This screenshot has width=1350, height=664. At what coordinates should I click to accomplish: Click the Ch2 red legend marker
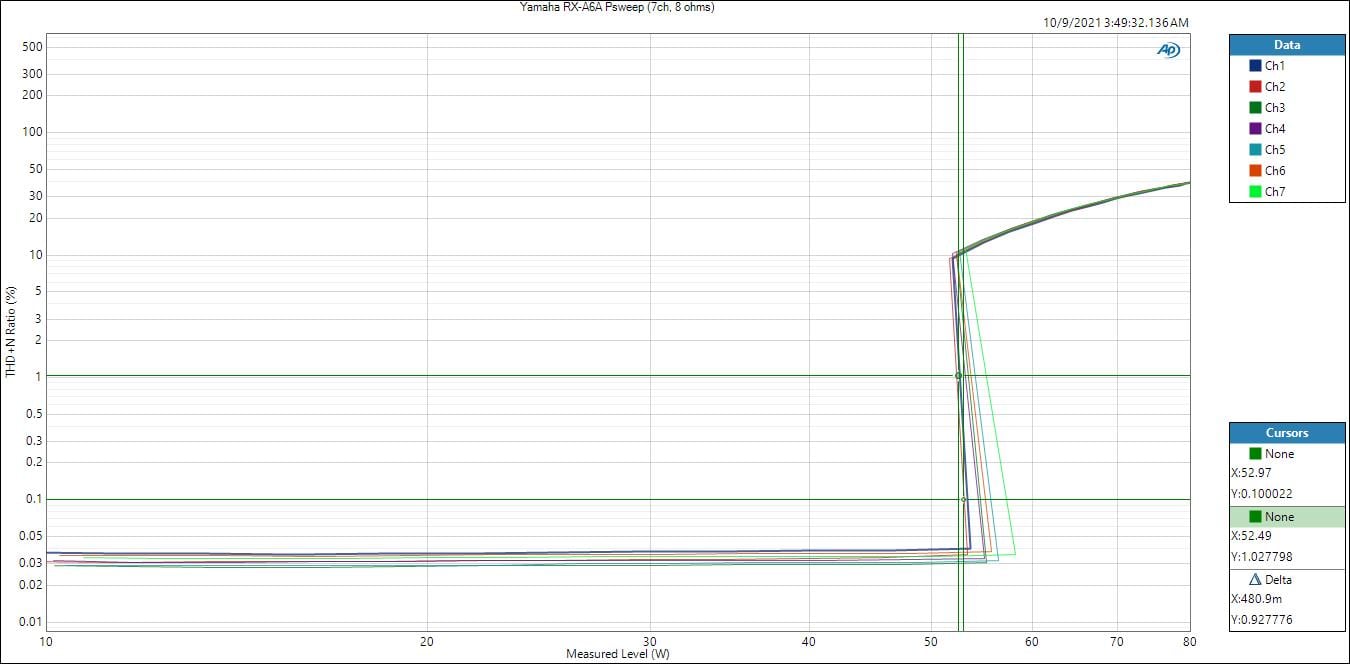click(x=1255, y=87)
